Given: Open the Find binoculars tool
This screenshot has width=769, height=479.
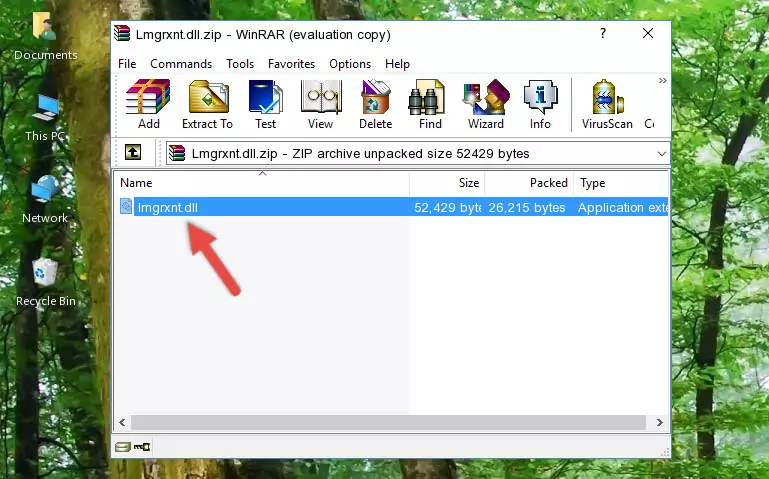Looking at the screenshot, I should tap(430, 104).
